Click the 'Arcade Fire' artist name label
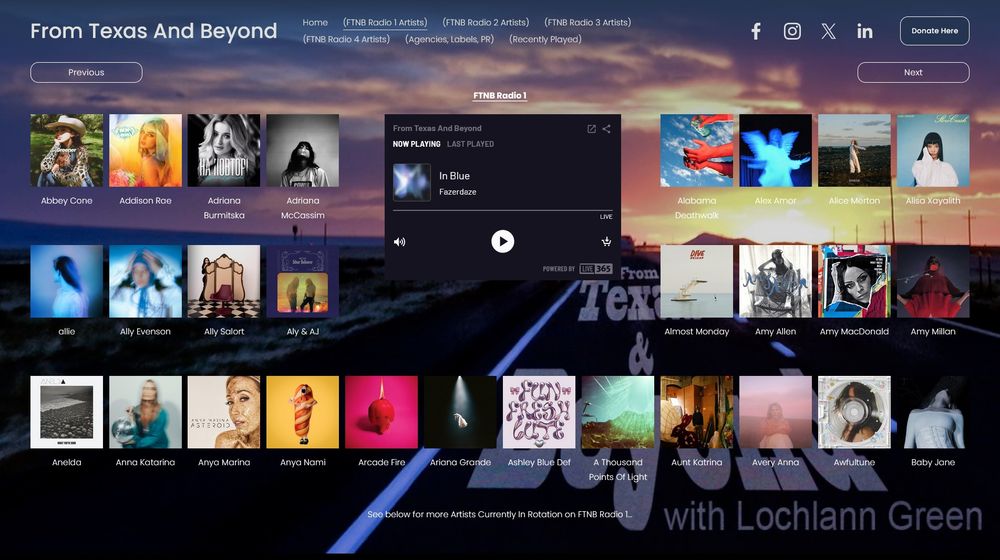This screenshot has width=1000, height=560. click(x=381, y=462)
